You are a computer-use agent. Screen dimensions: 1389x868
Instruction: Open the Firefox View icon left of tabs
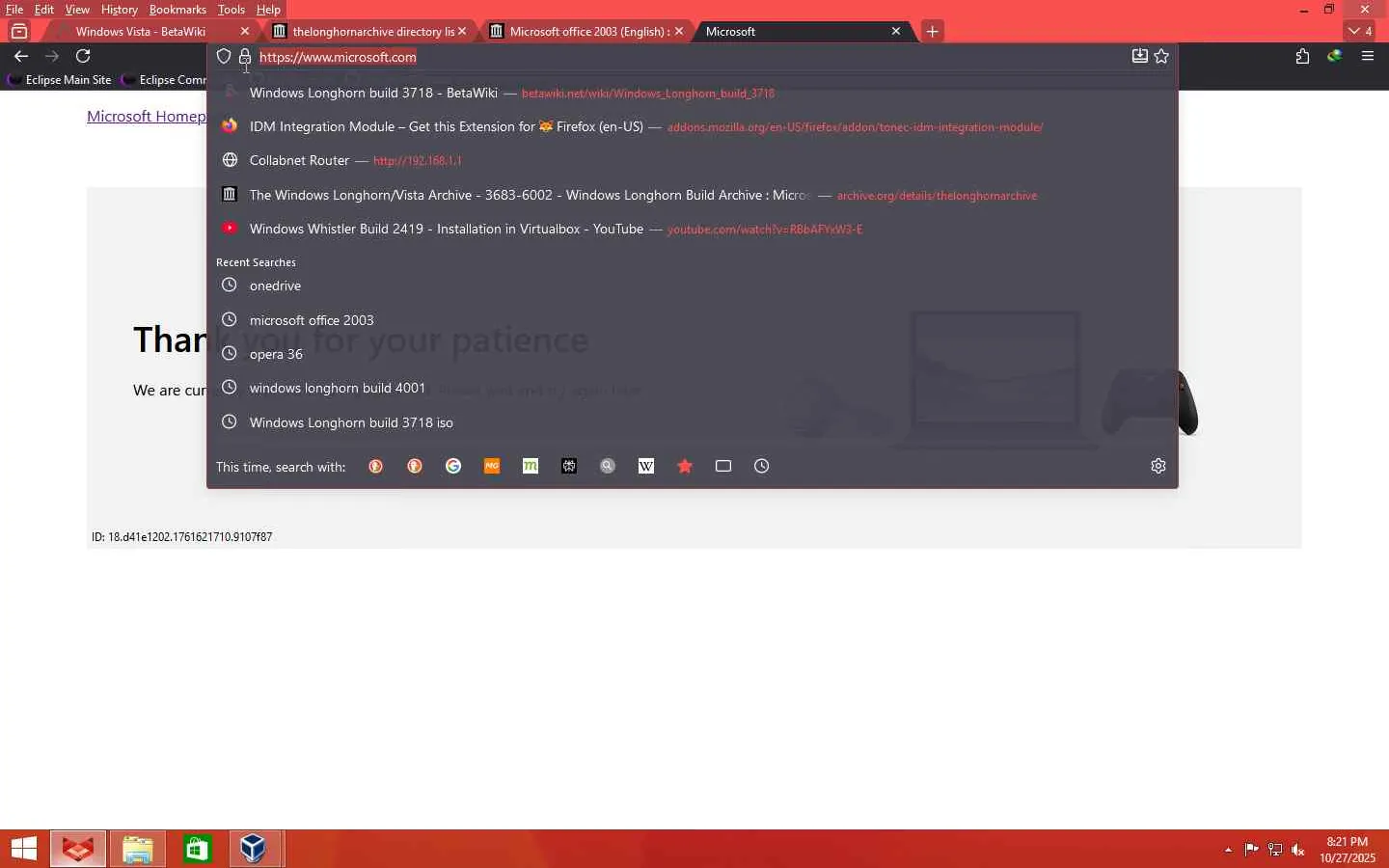pos(19,31)
